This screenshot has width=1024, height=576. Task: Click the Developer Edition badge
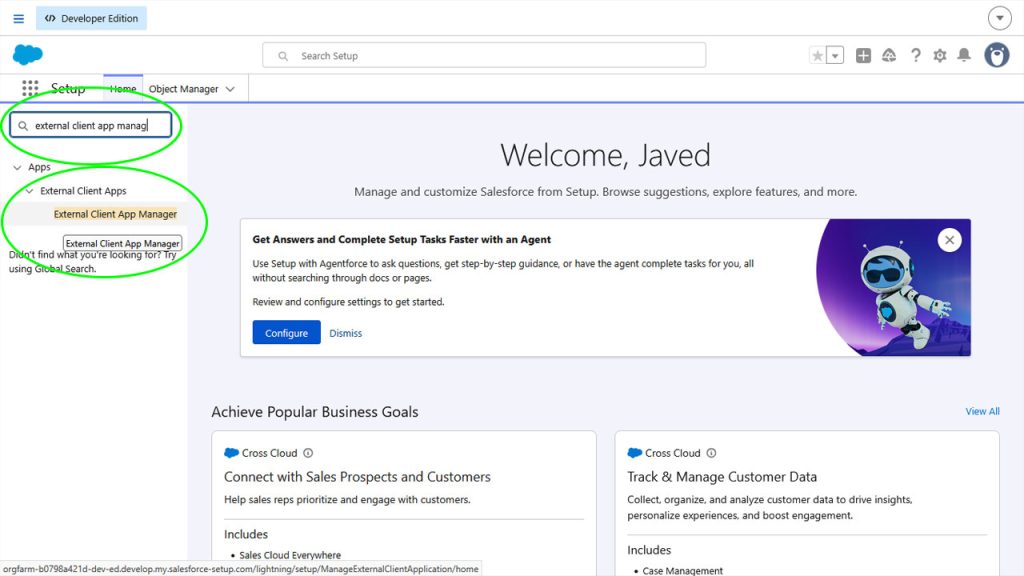click(x=91, y=18)
